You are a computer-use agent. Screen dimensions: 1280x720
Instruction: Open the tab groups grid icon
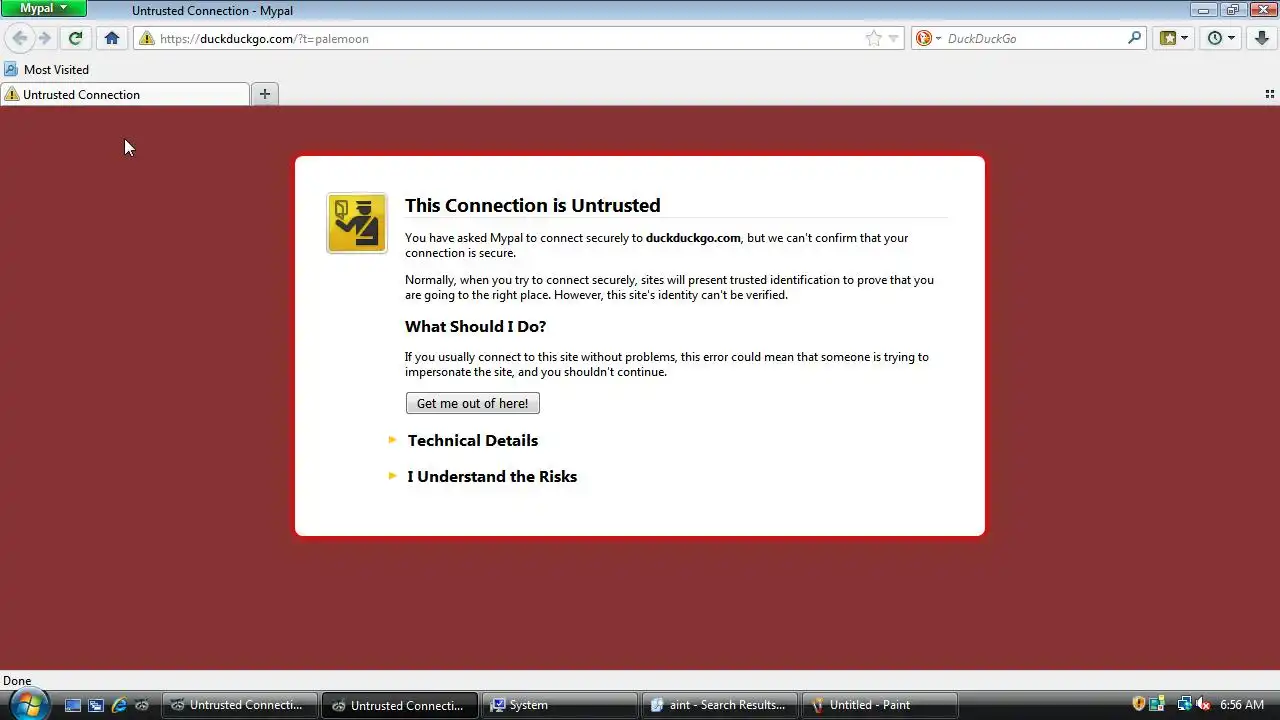click(x=1270, y=94)
